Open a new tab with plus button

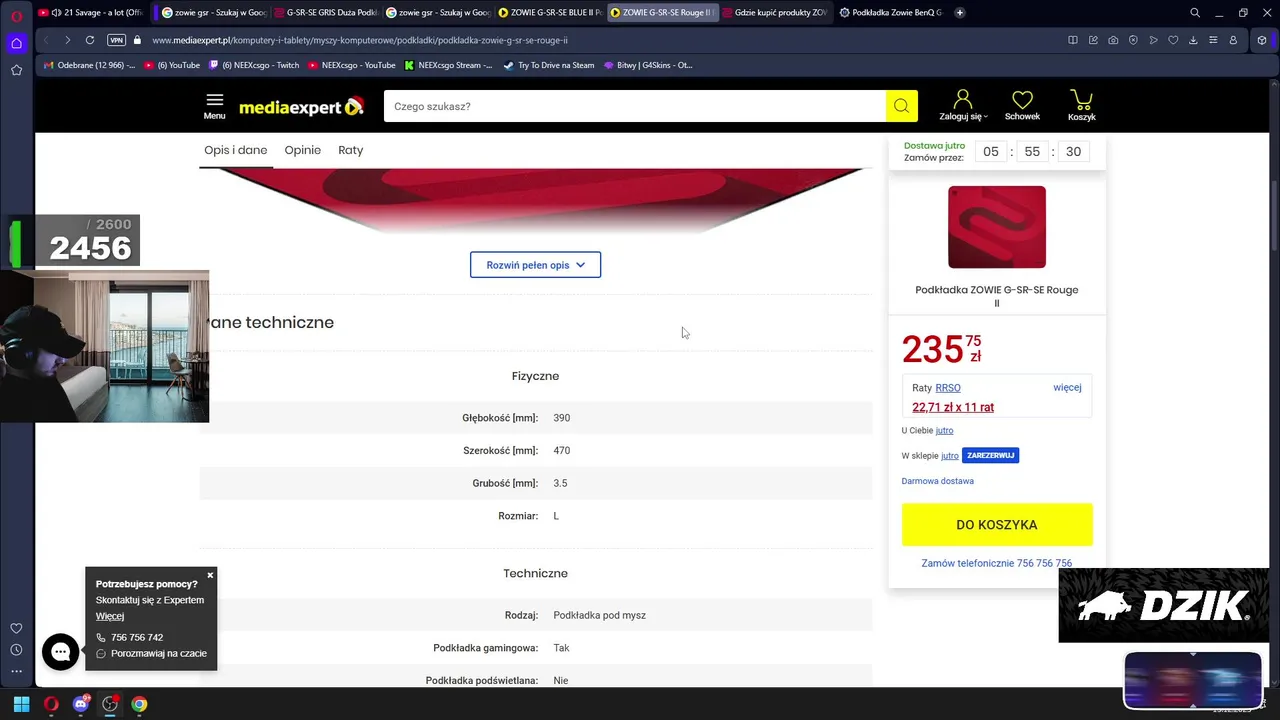960,13
